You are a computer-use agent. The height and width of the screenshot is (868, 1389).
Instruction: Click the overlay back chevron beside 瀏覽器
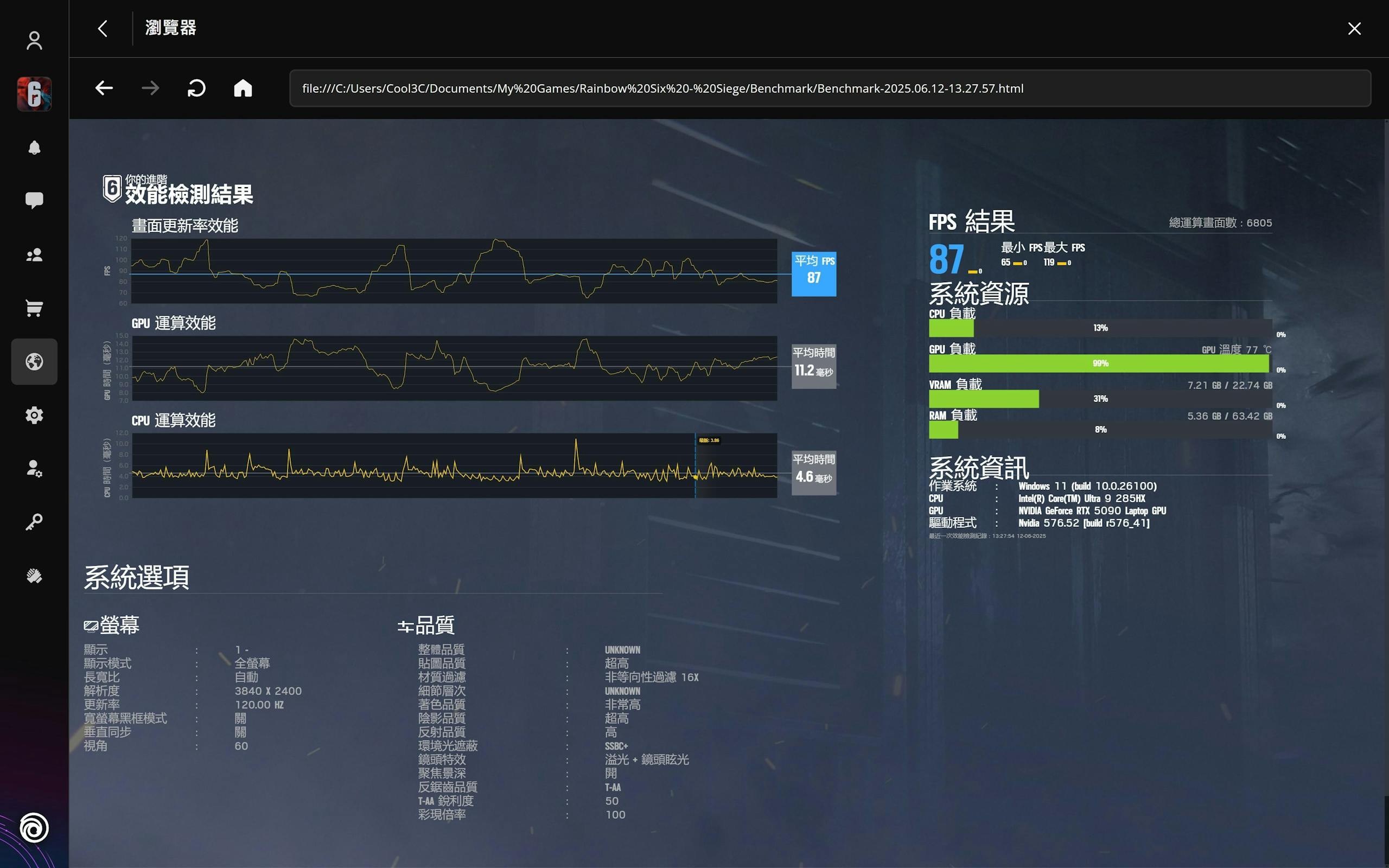(x=103, y=29)
